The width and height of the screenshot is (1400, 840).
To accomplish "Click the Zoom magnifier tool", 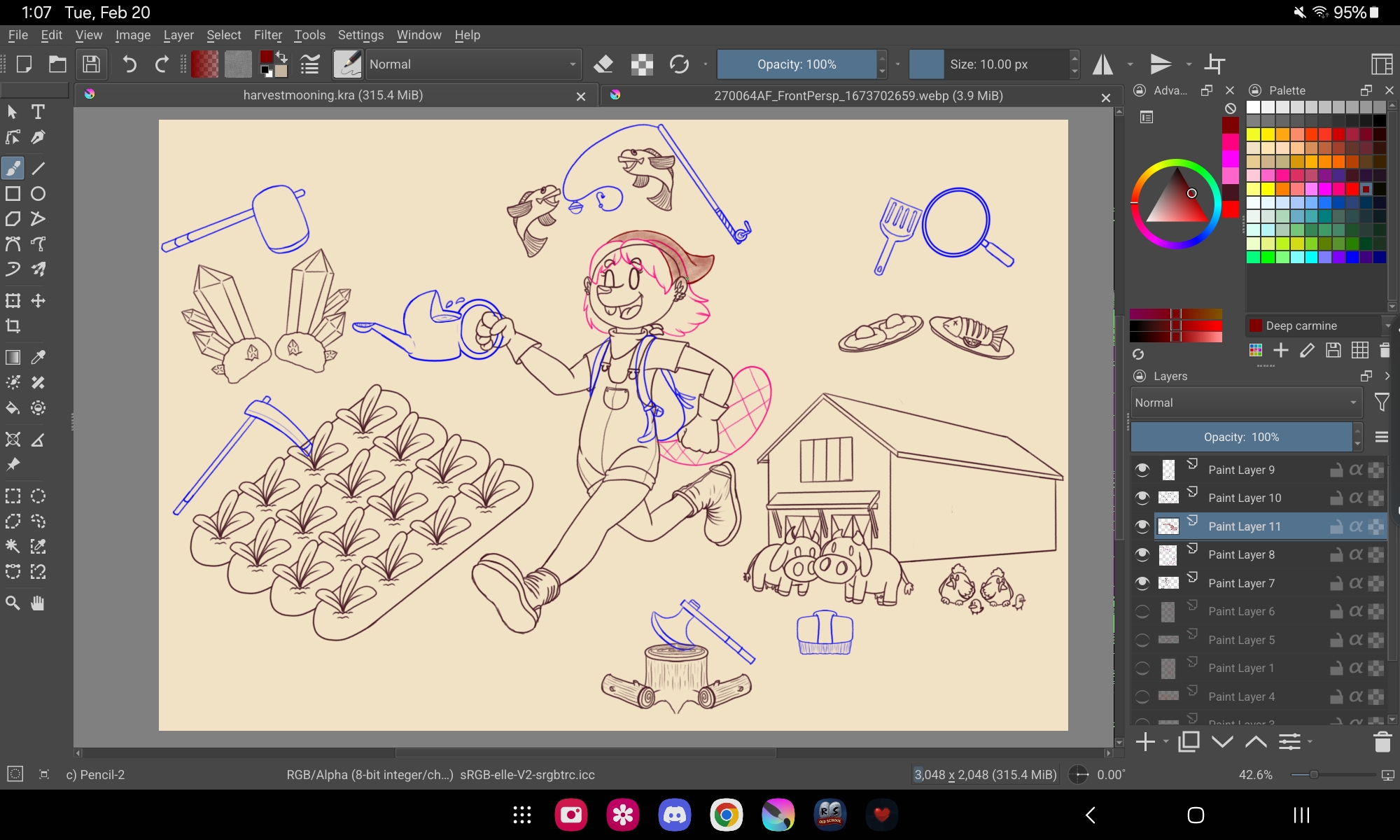I will coord(13,603).
